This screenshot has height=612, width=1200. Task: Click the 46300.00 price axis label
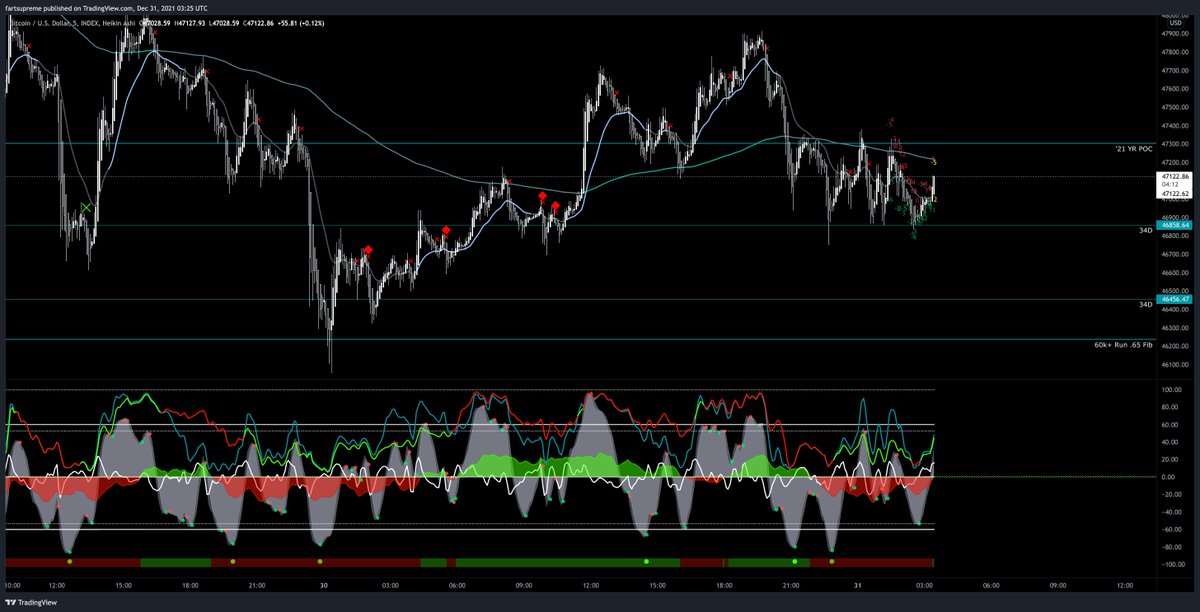[x=1175, y=328]
